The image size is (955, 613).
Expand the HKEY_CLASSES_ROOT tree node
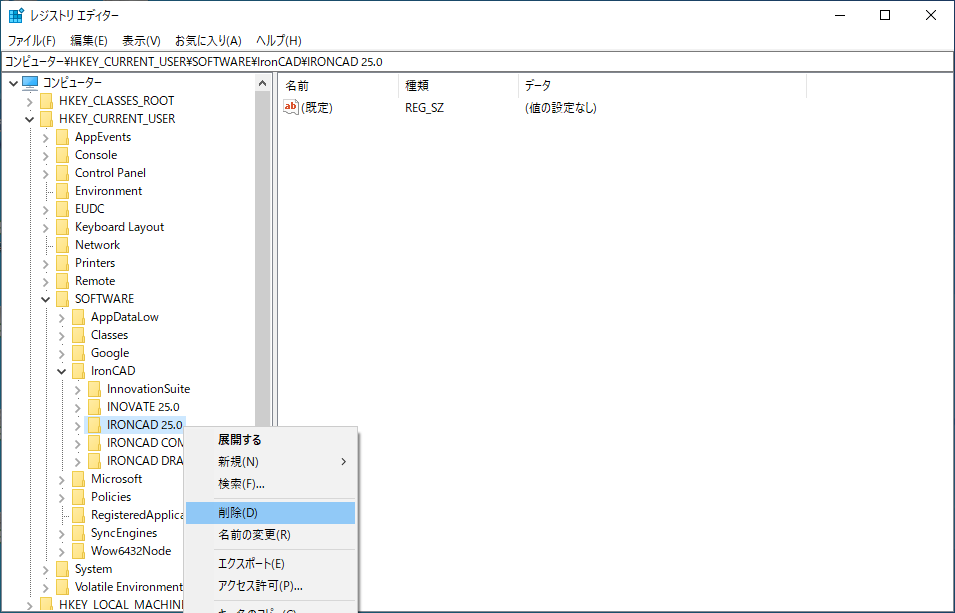click(x=30, y=100)
